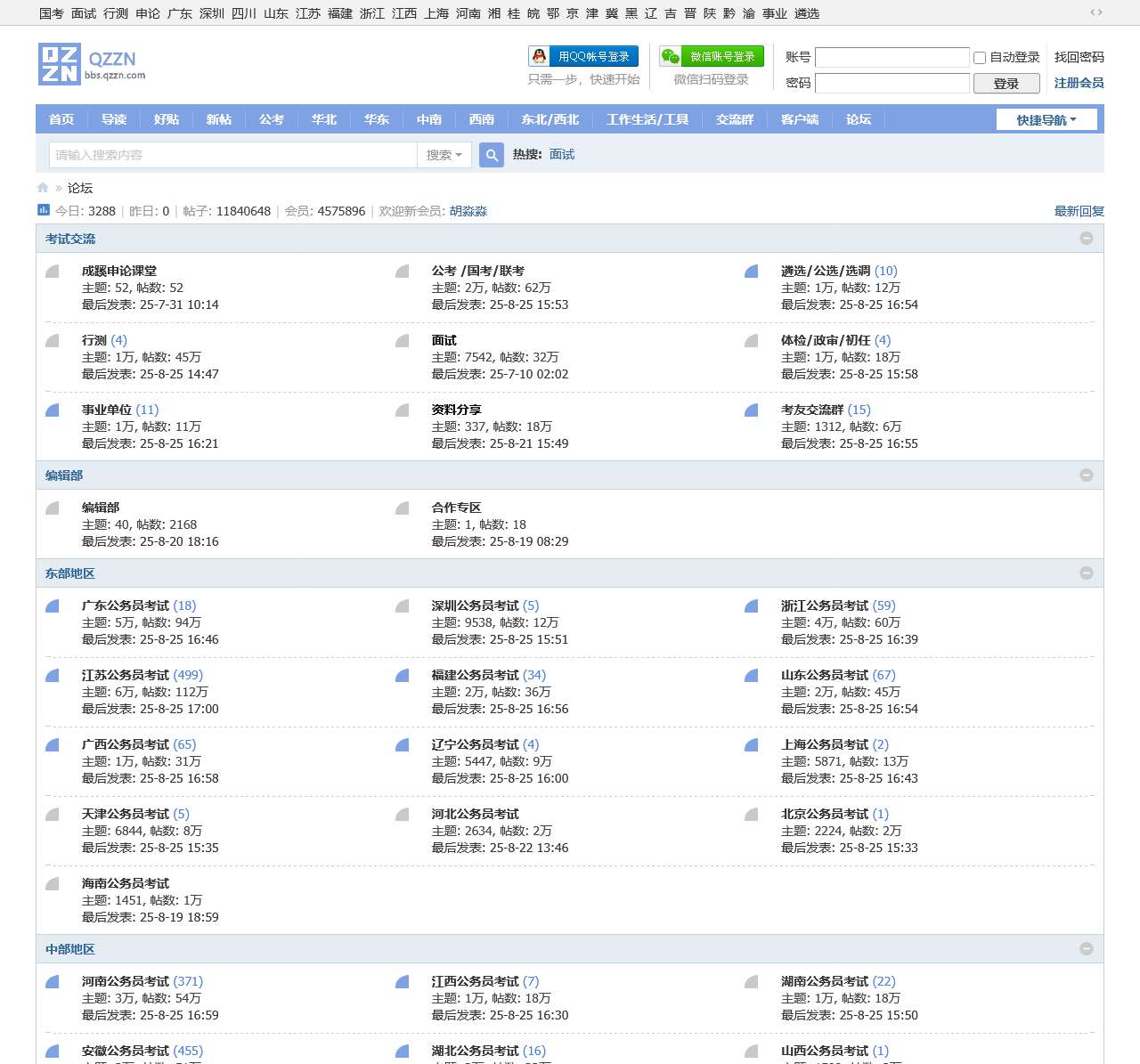The image size is (1140, 1064).
Task: Open the 首页 nav tab
Action: click(x=61, y=119)
